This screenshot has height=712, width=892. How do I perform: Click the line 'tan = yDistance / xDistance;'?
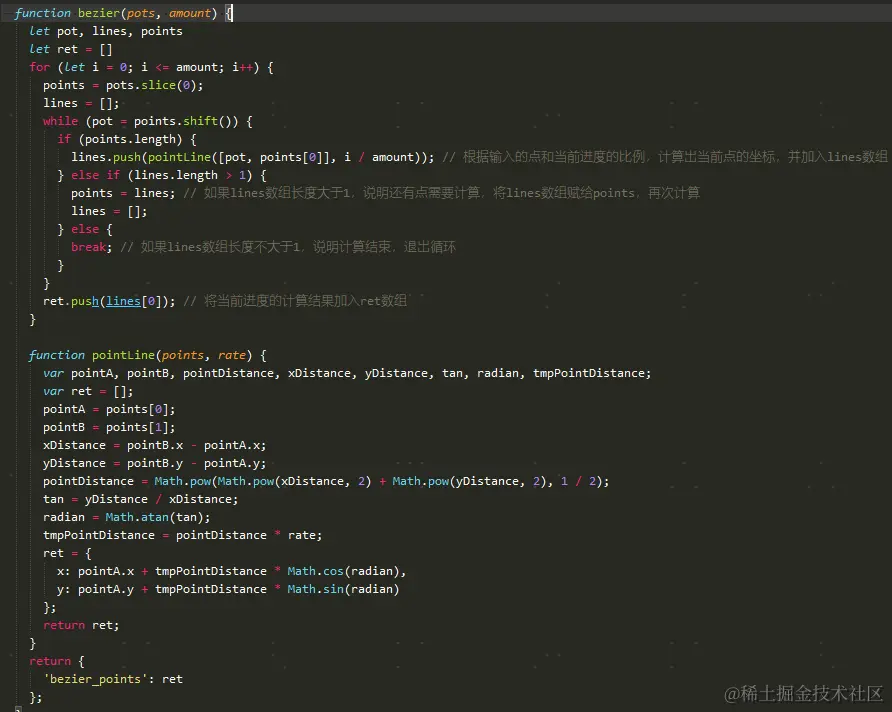pyautogui.click(x=141, y=499)
